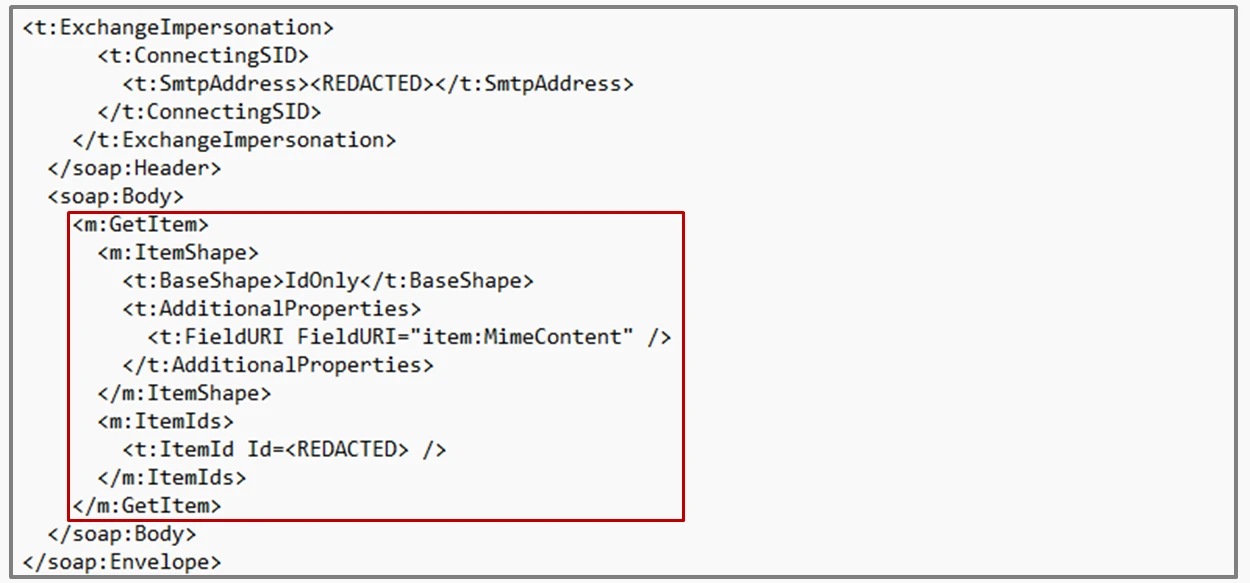Click the closing m:ItemIds tag
This screenshot has width=1250, height=583.
(171, 477)
